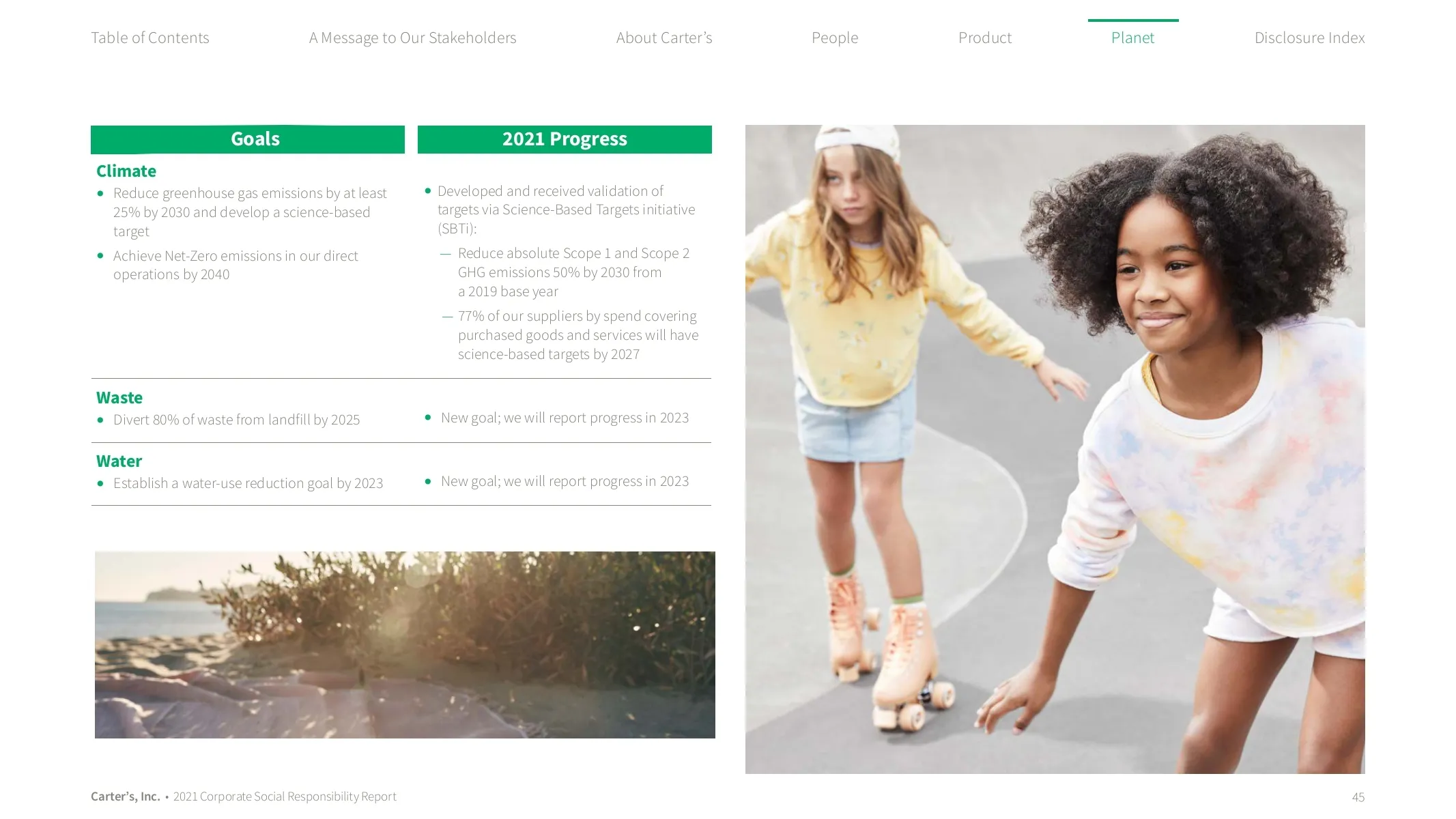Image resolution: width=1456 pixels, height=819 pixels.
Task: Select the About Carter's navigation link
Action: coord(663,38)
